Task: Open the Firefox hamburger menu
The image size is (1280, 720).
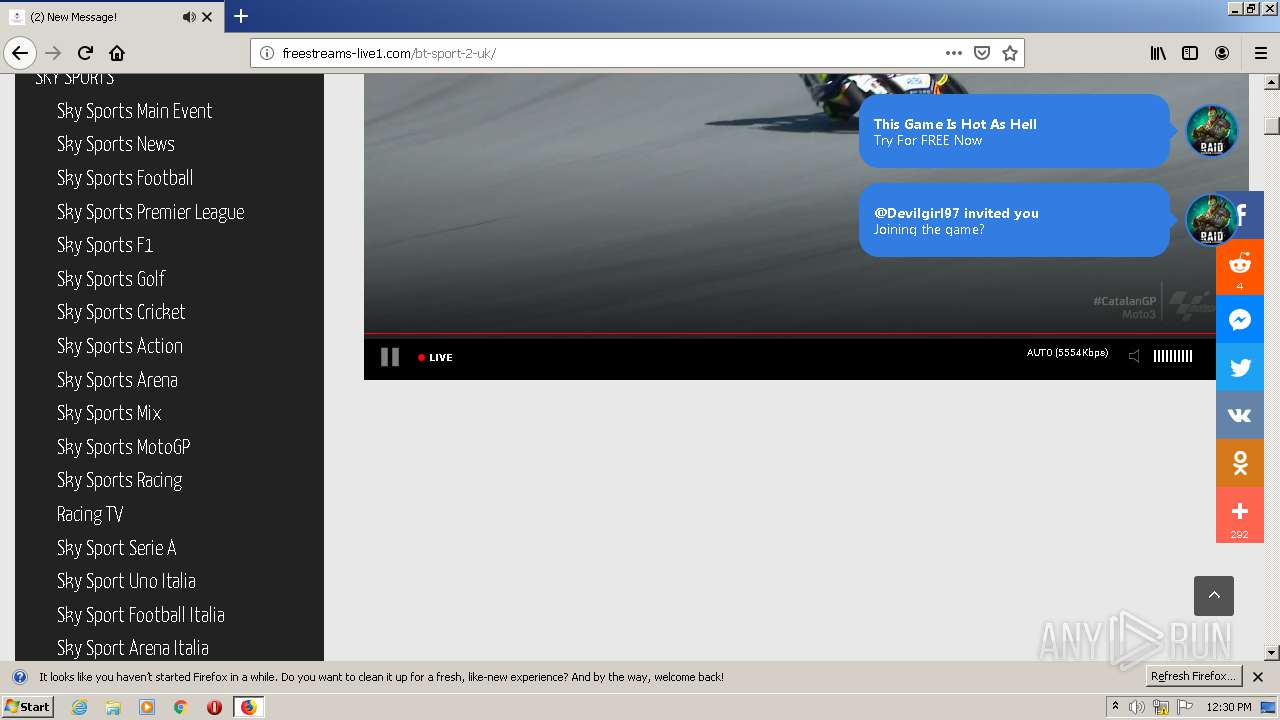Action: [x=1260, y=53]
